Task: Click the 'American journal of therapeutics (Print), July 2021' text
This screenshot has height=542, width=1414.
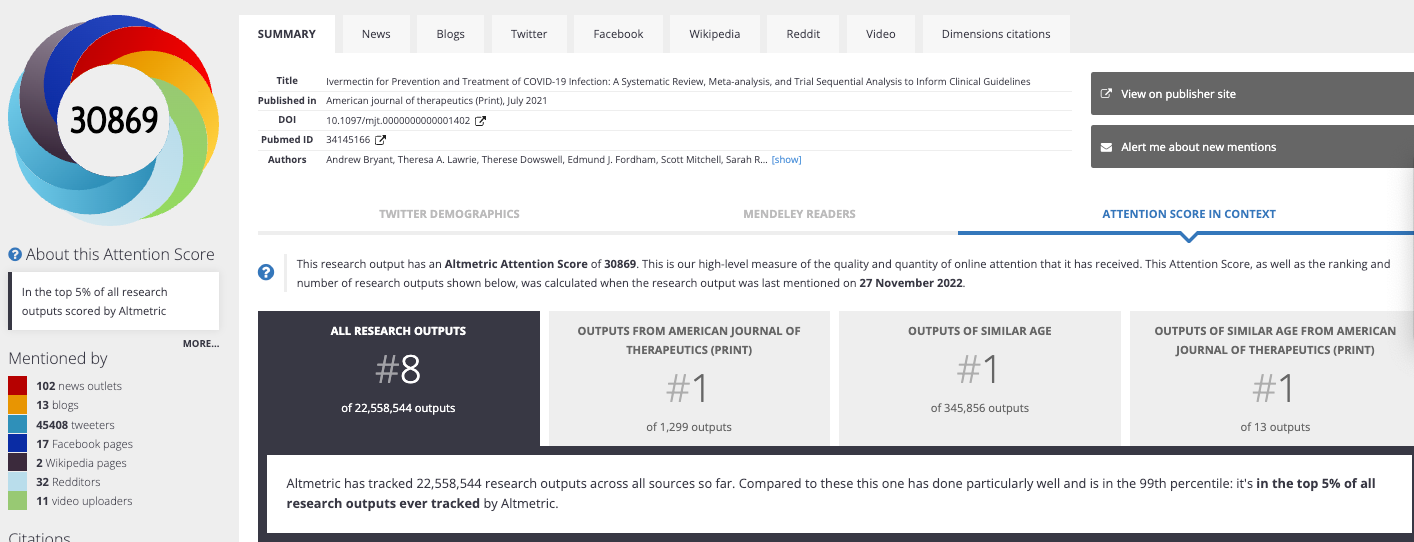Action: [437, 101]
